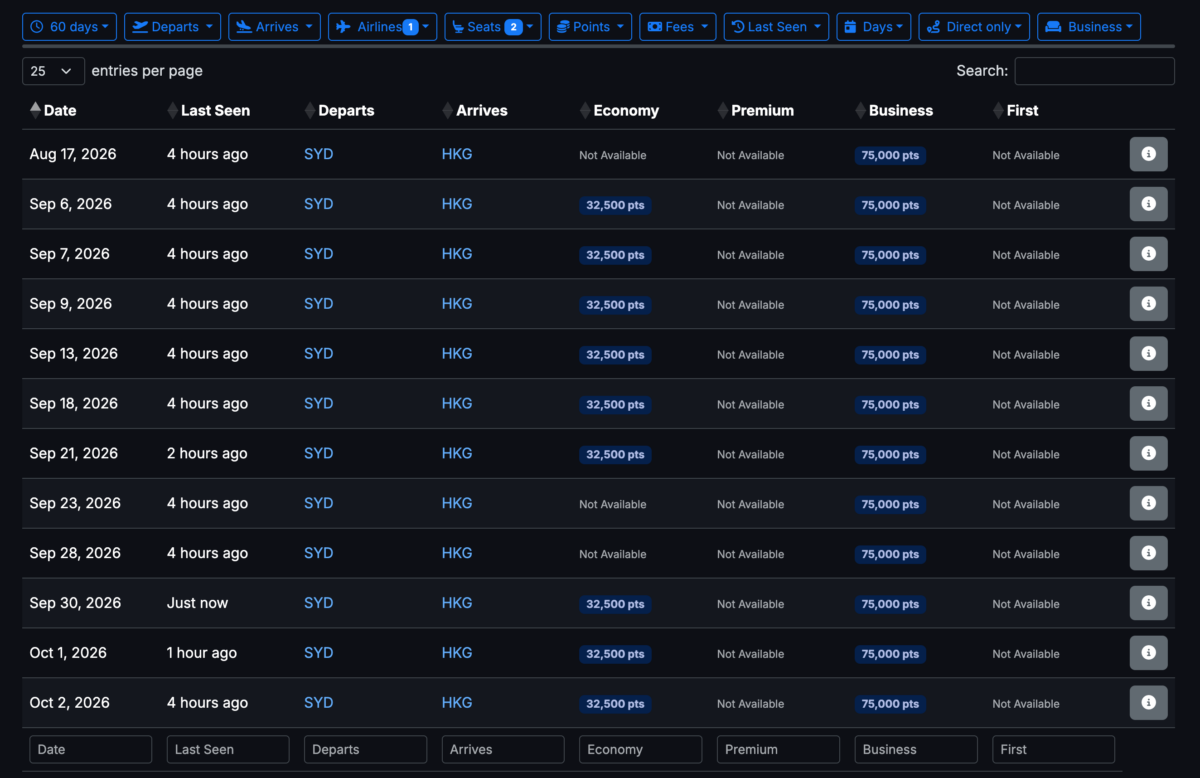Open the Arrives filter dropdown
Screen dimensions: 1200x778
tap(274, 27)
